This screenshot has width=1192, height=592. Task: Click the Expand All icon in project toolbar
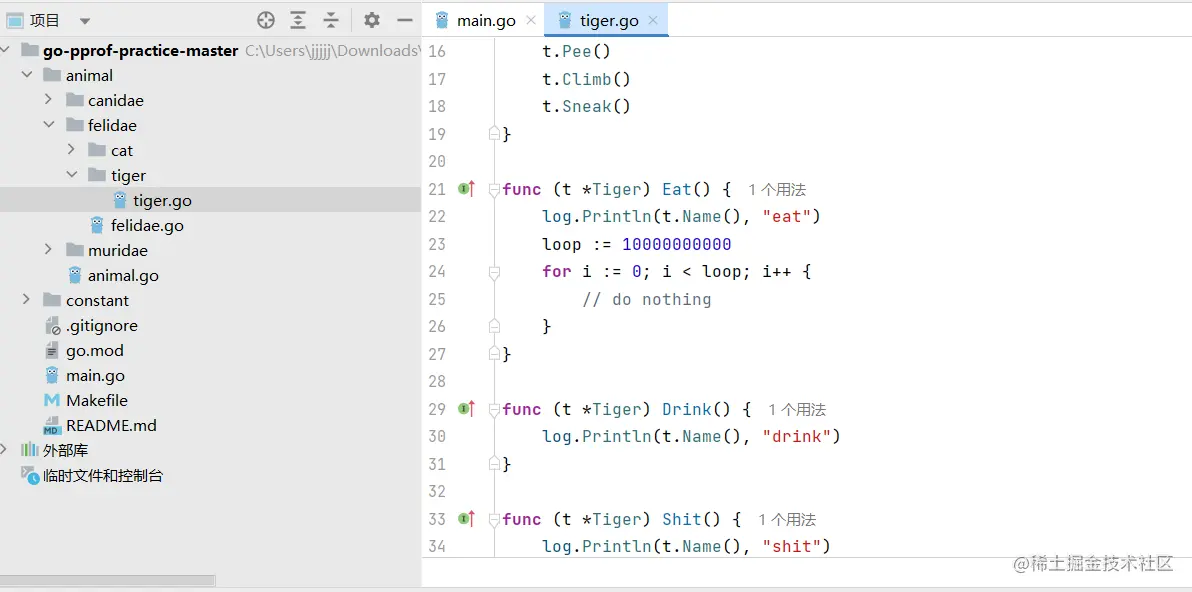298,21
